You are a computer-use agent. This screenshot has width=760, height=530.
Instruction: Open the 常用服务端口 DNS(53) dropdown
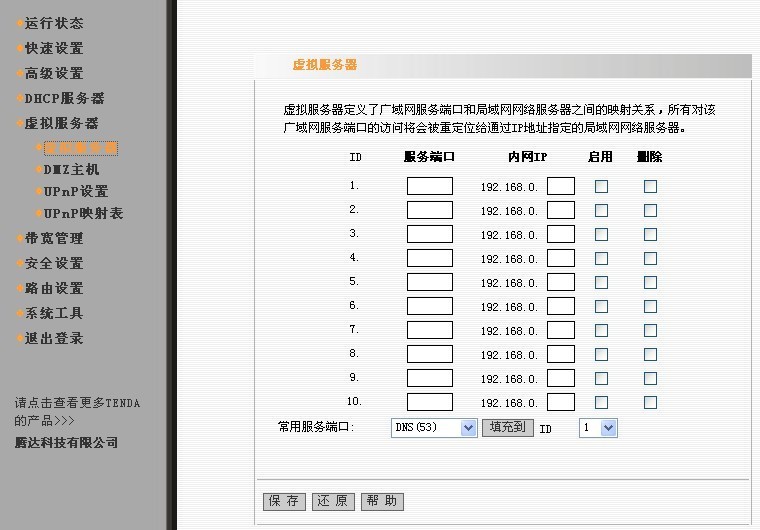click(x=434, y=428)
